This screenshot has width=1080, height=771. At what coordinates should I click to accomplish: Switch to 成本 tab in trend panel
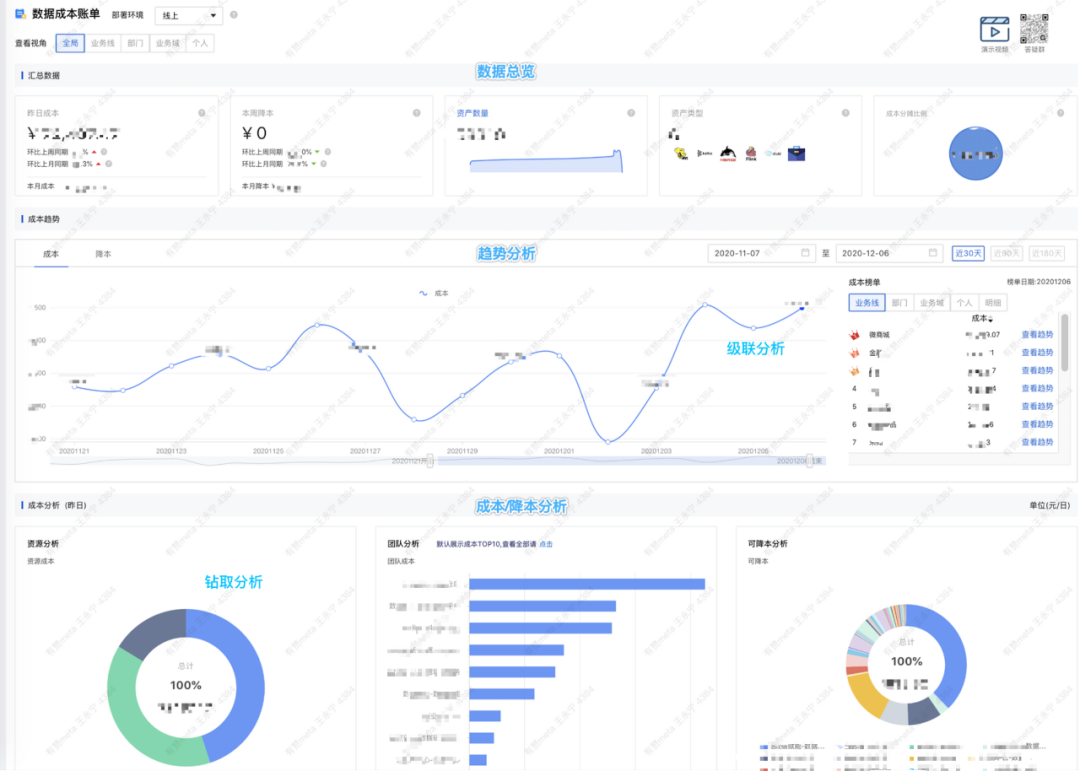coord(51,254)
